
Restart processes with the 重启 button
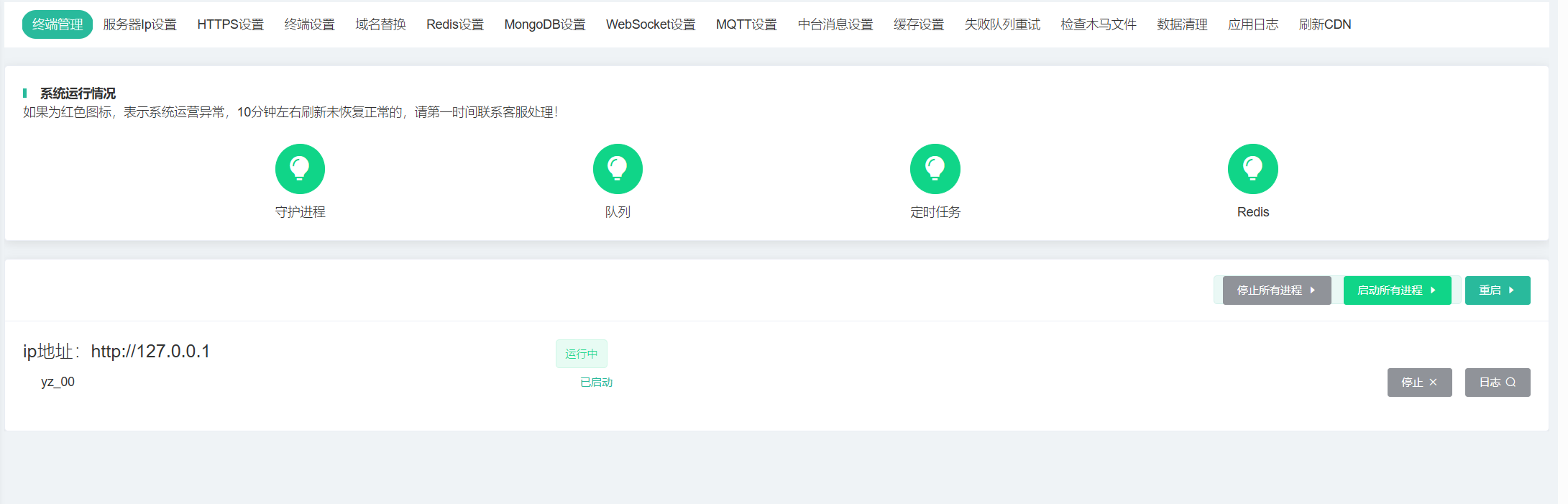(1497, 290)
